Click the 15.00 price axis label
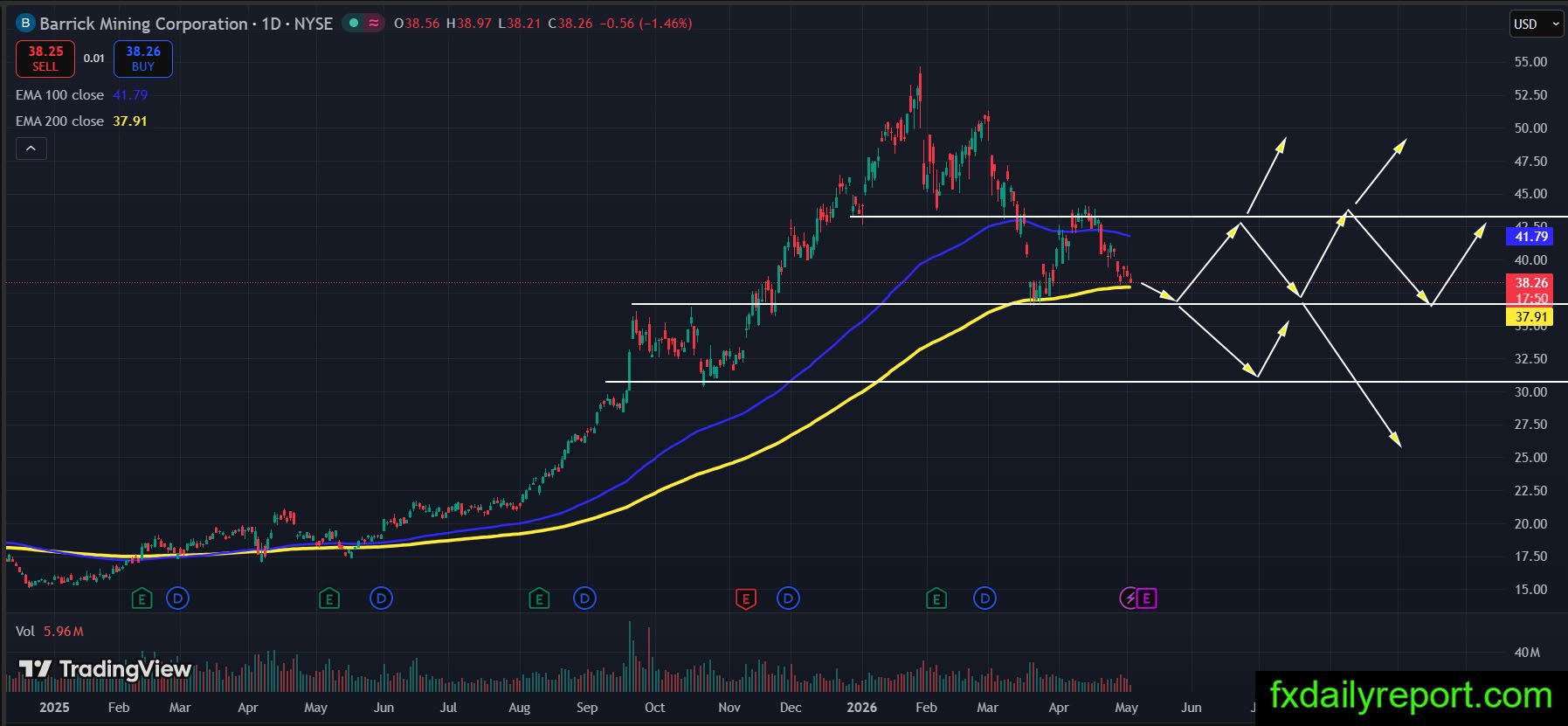 point(1530,590)
